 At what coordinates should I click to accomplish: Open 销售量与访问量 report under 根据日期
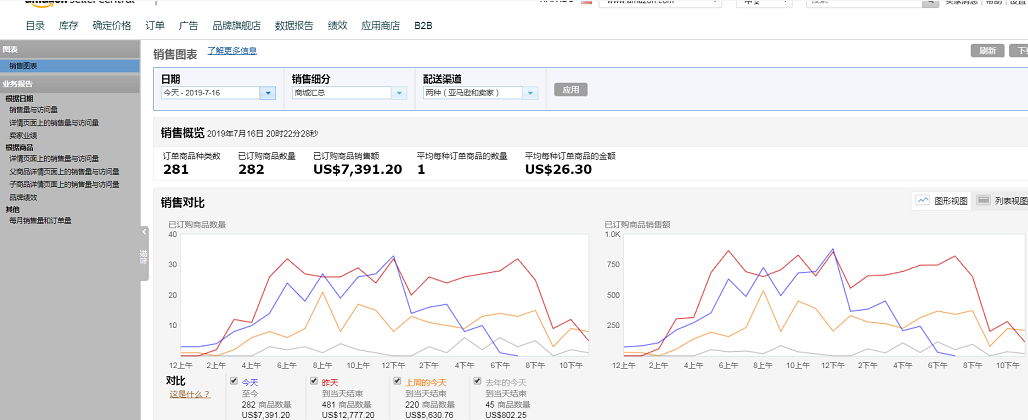pos(33,110)
